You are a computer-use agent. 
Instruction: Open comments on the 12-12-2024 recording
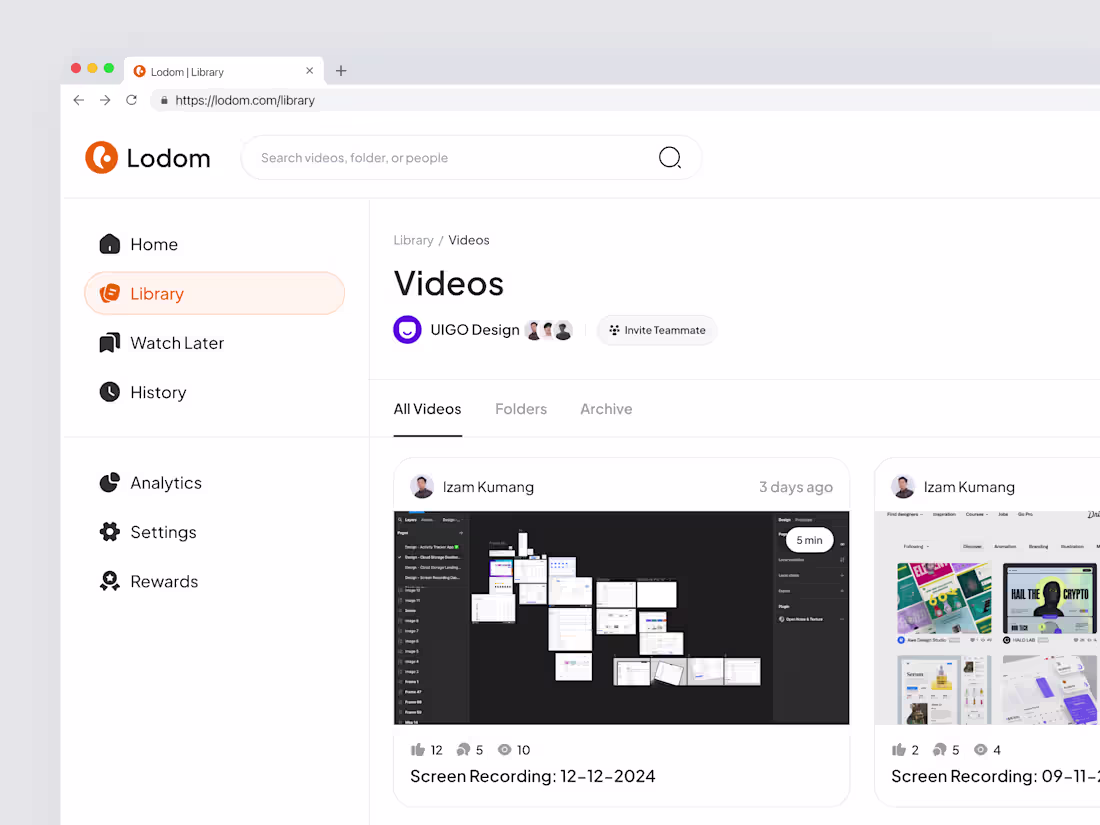(x=463, y=749)
